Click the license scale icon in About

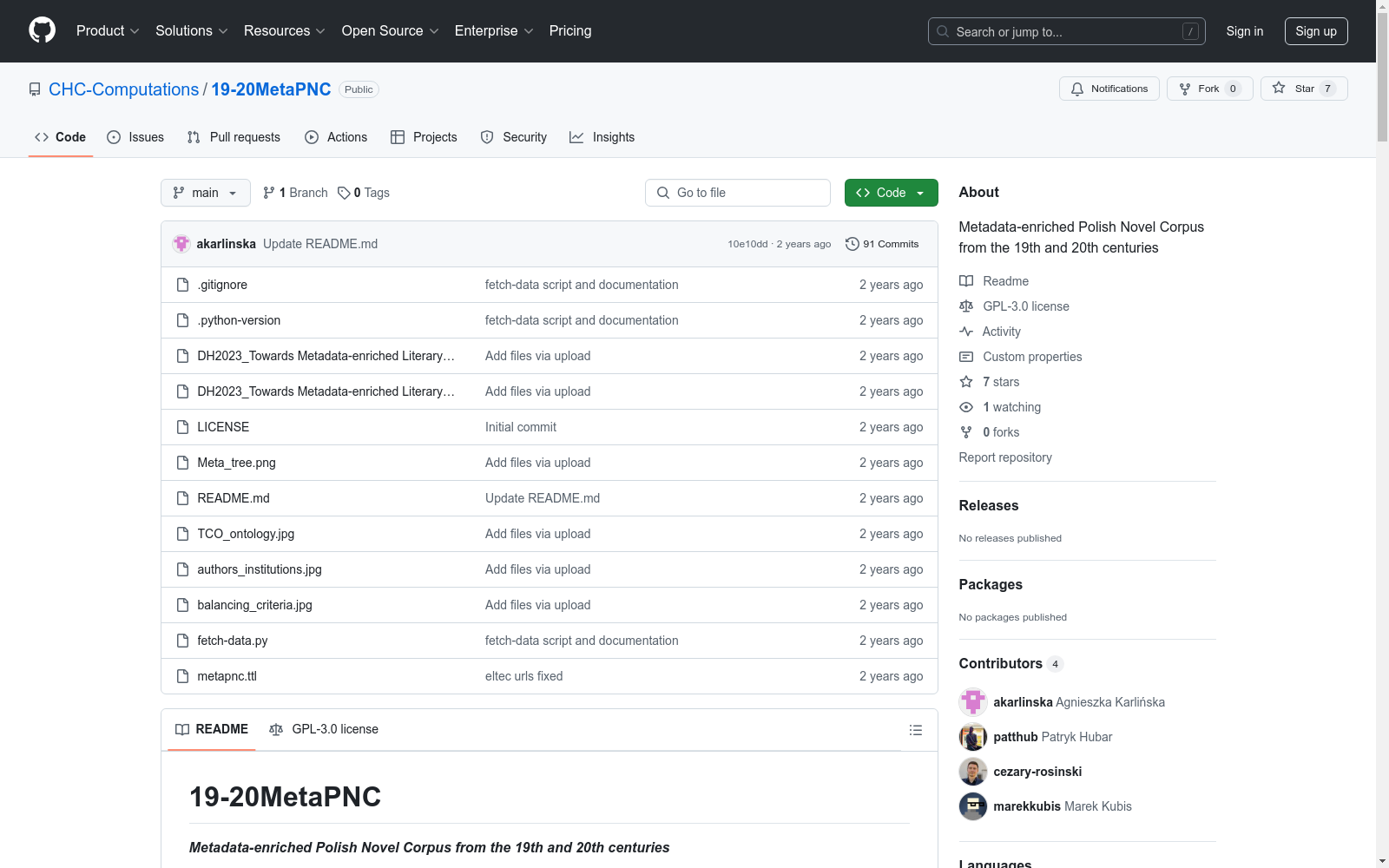pos(966,306)
